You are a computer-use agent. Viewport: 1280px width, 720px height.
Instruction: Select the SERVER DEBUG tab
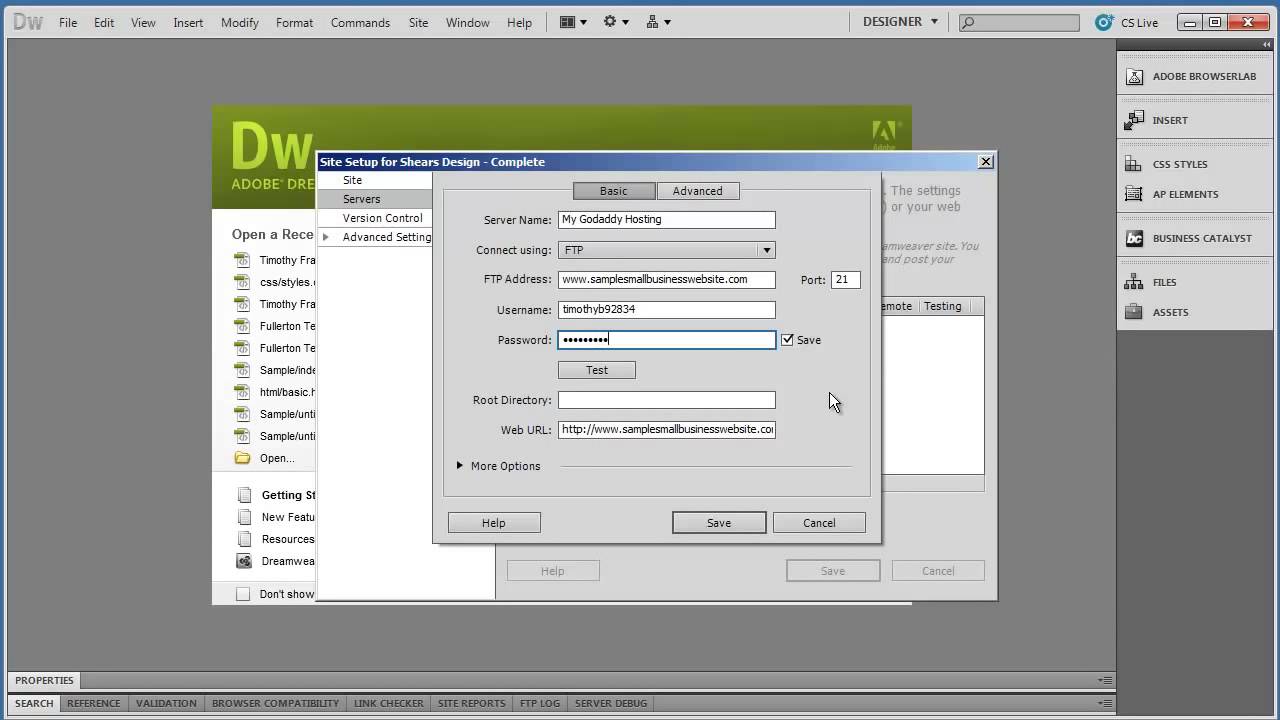coord(611,703)
